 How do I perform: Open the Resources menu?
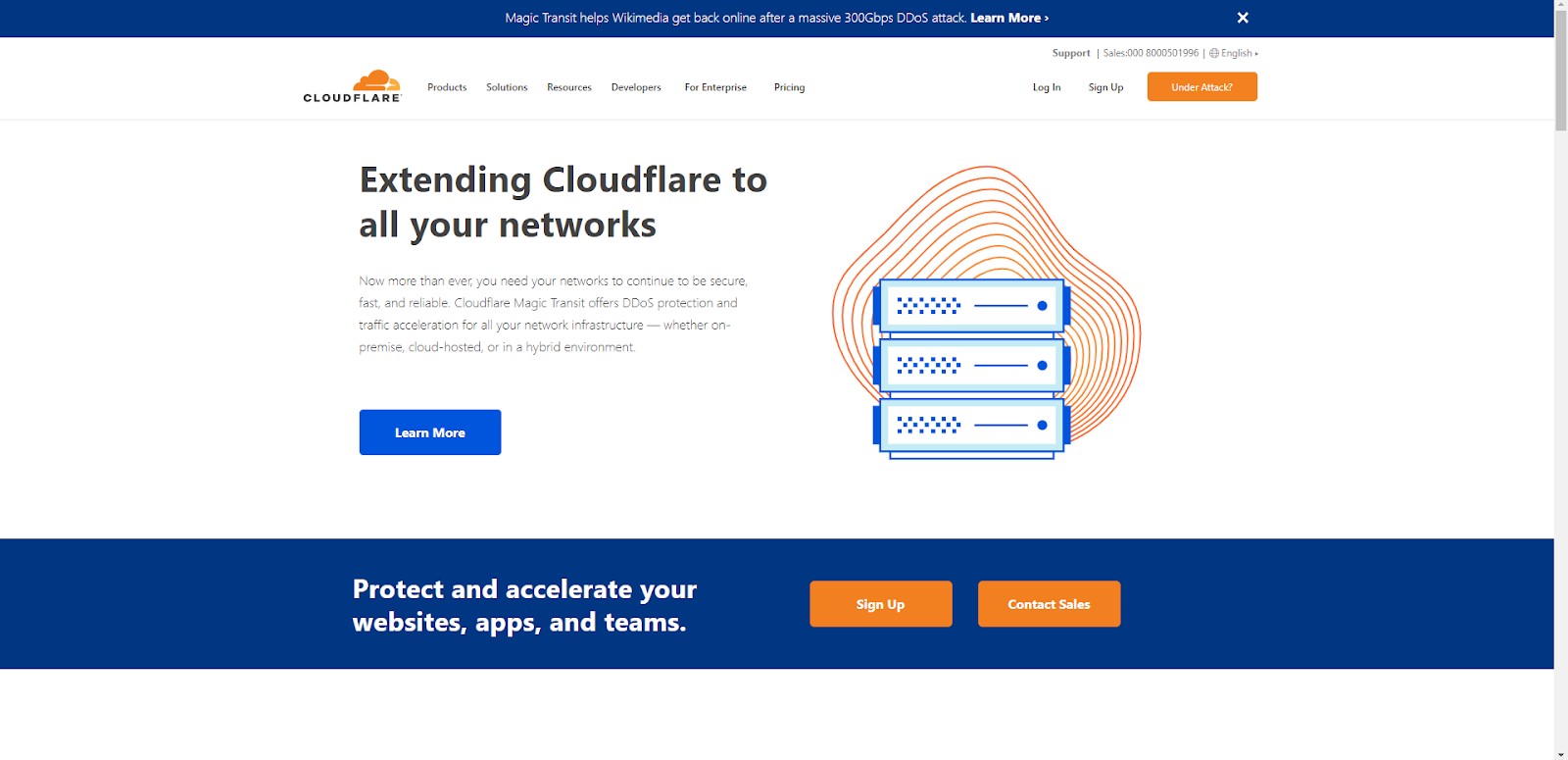pos(569,87)
